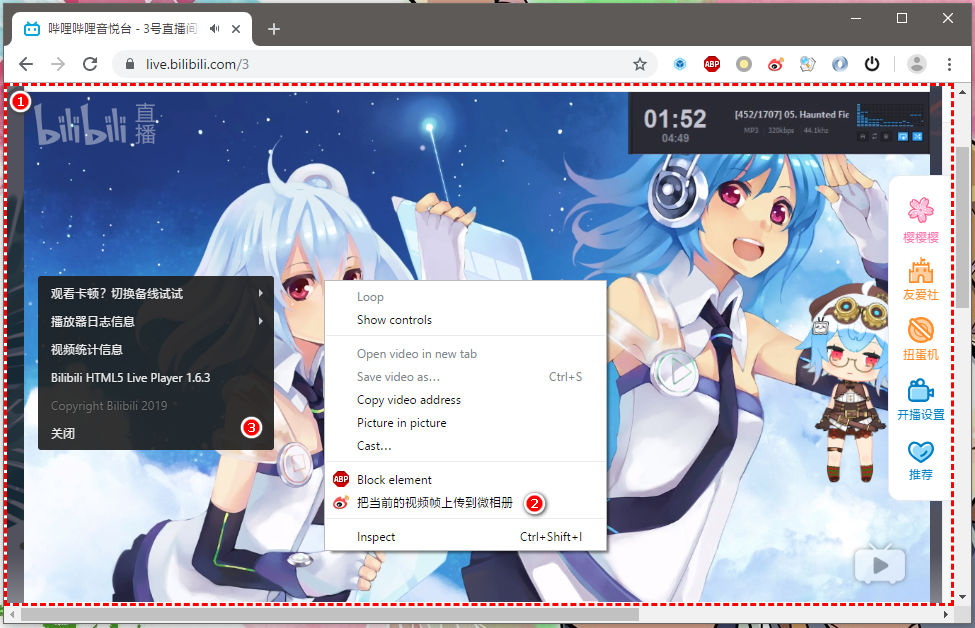Click Copyright Bilibili 2019 text

pos(109,405)
